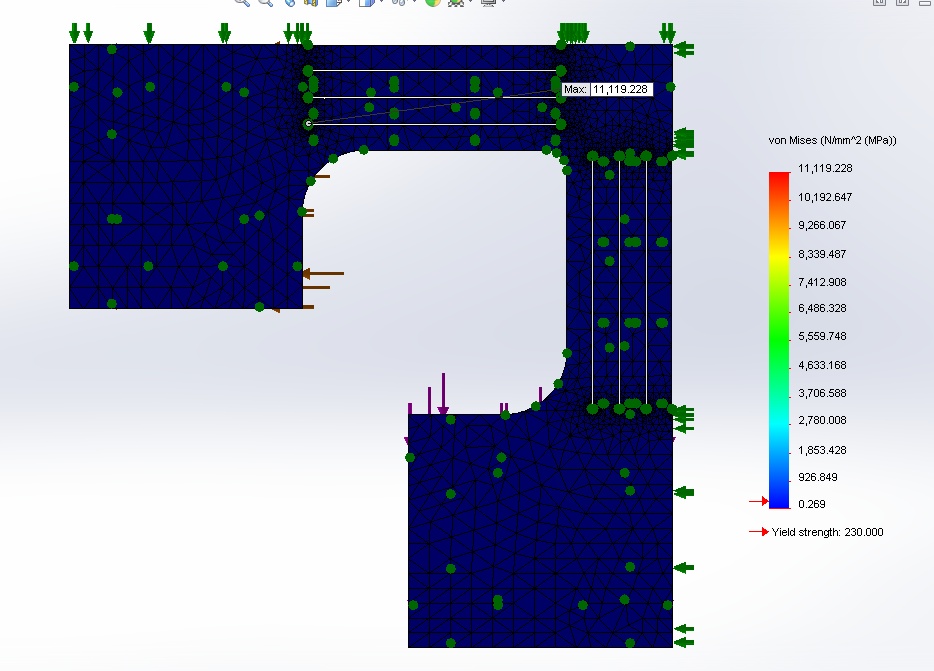Click legend maximum value 11,119.228
934x671 pixels.
[x=825, y=168]
